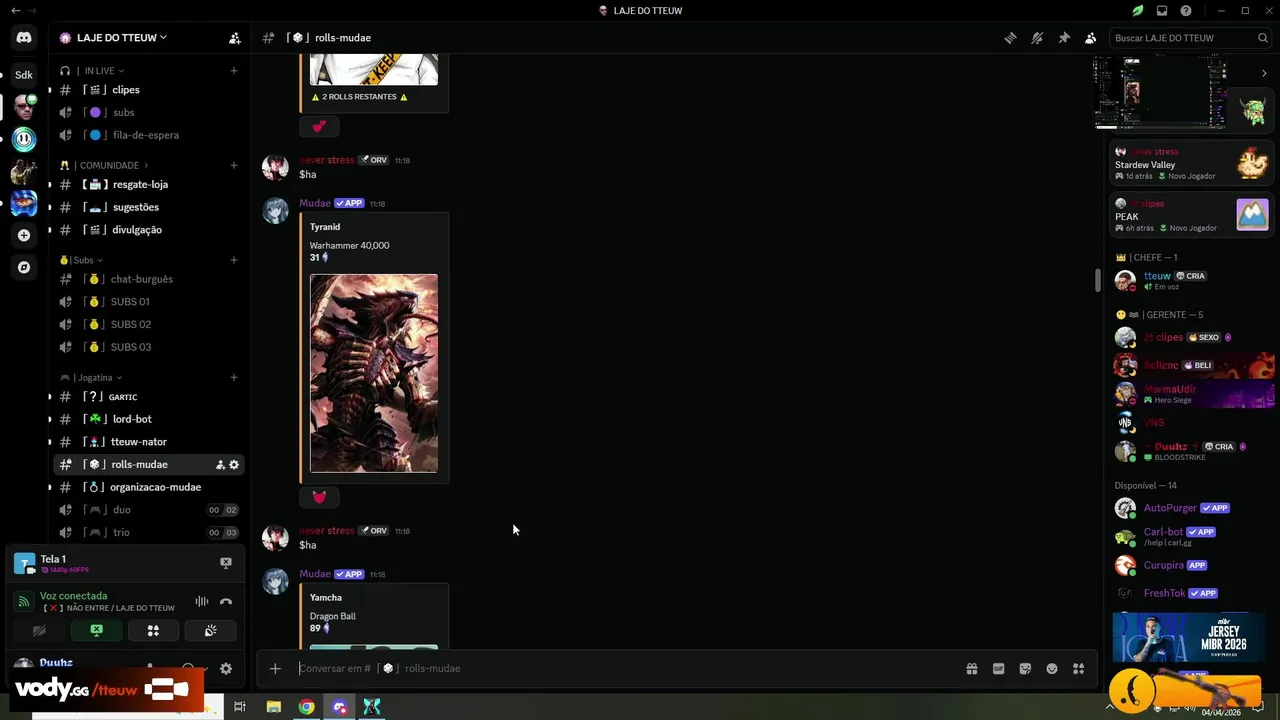Create channel in Subs category
The height and width of the screenshot is (720, 1280).
coord(234,260)
